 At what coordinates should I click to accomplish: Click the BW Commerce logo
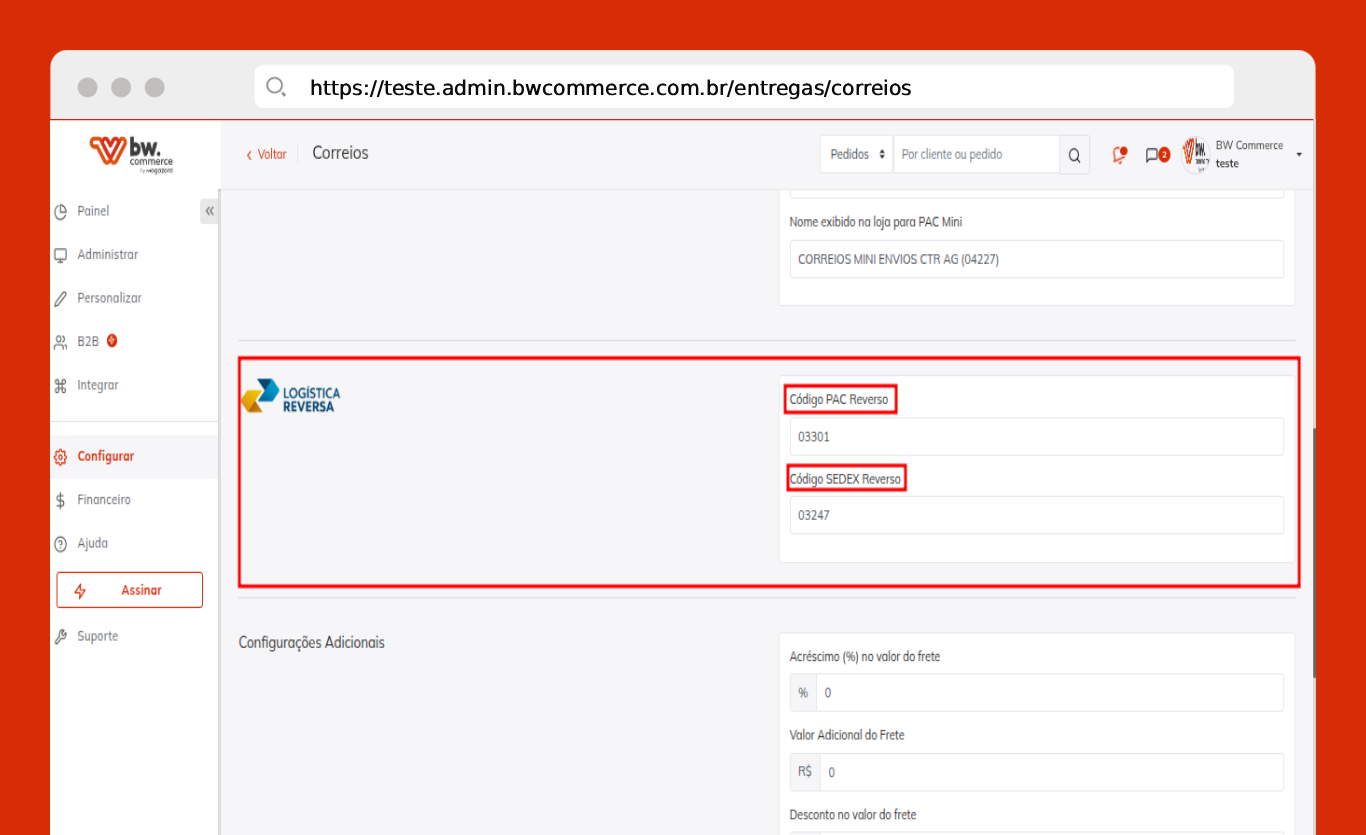coord(132,154)
